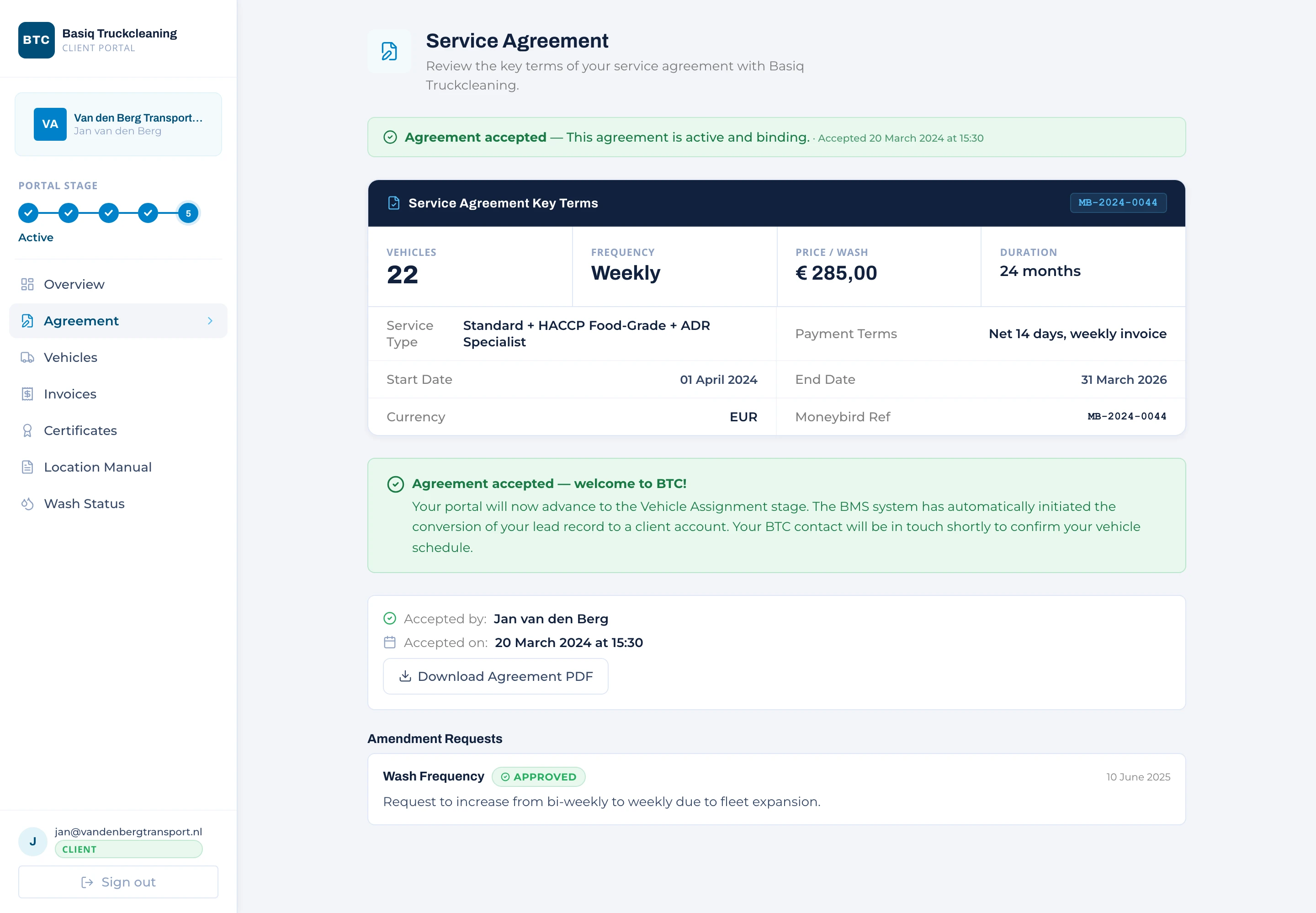Screen dimensions: 1316x913
Task: Click the Standard + HACCP service type text
Action: [586, 334]
